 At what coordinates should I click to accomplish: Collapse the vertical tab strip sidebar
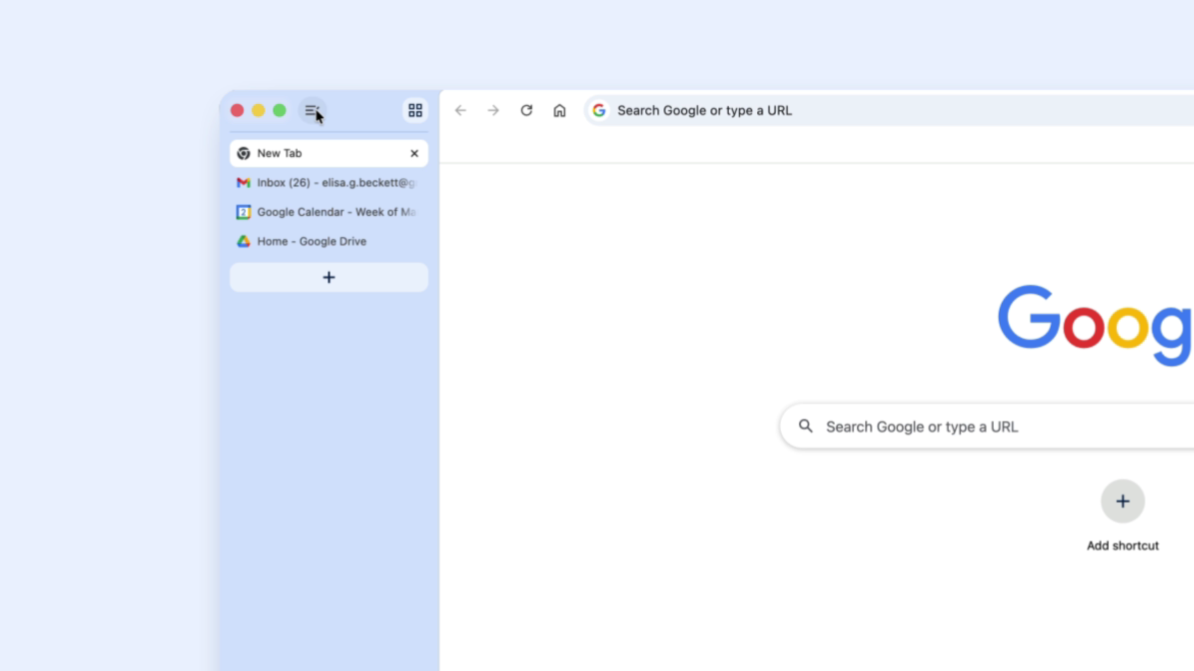click(312, 110)
